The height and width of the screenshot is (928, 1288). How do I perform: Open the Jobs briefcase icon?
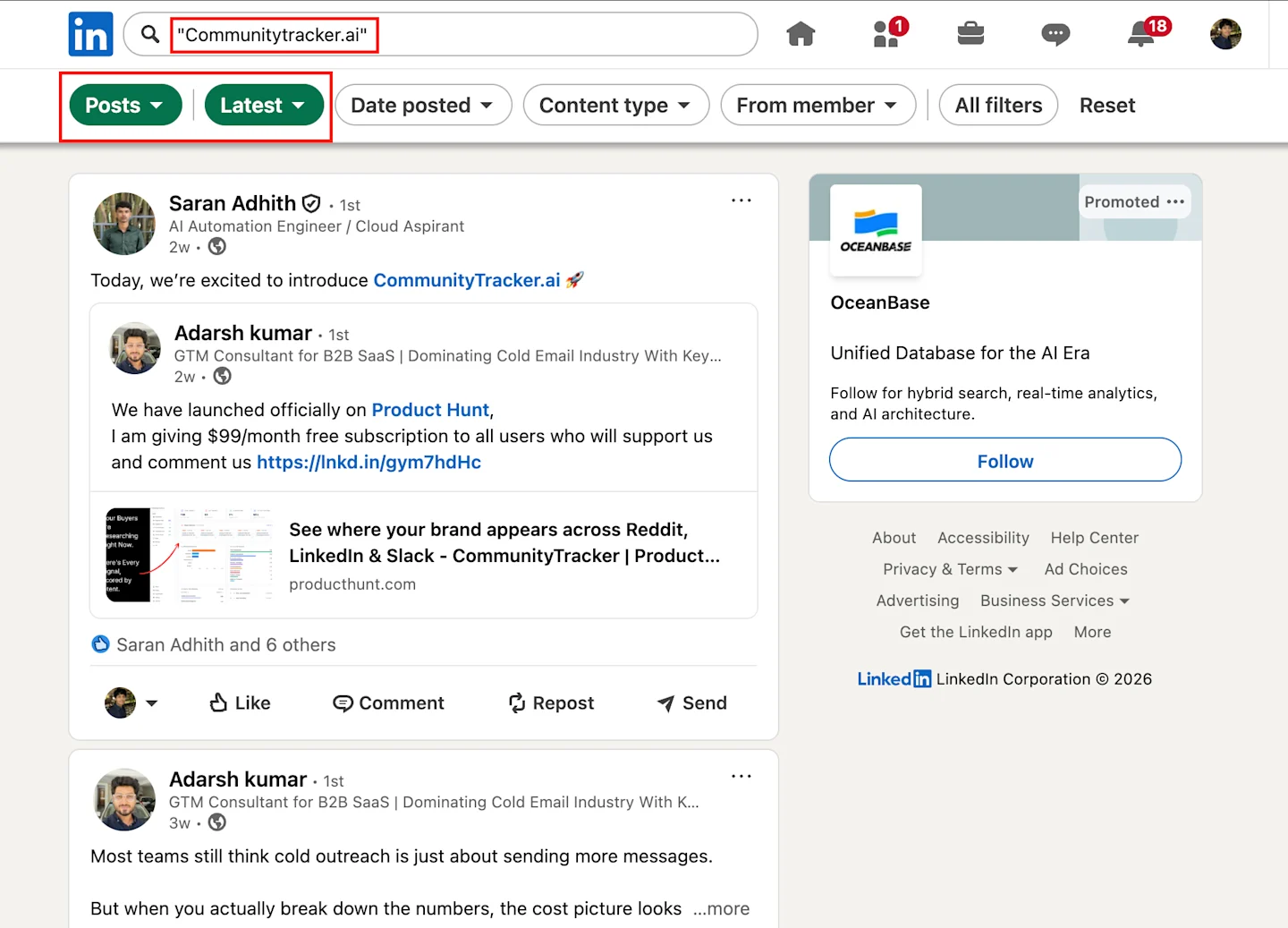[x=970, y=34]
